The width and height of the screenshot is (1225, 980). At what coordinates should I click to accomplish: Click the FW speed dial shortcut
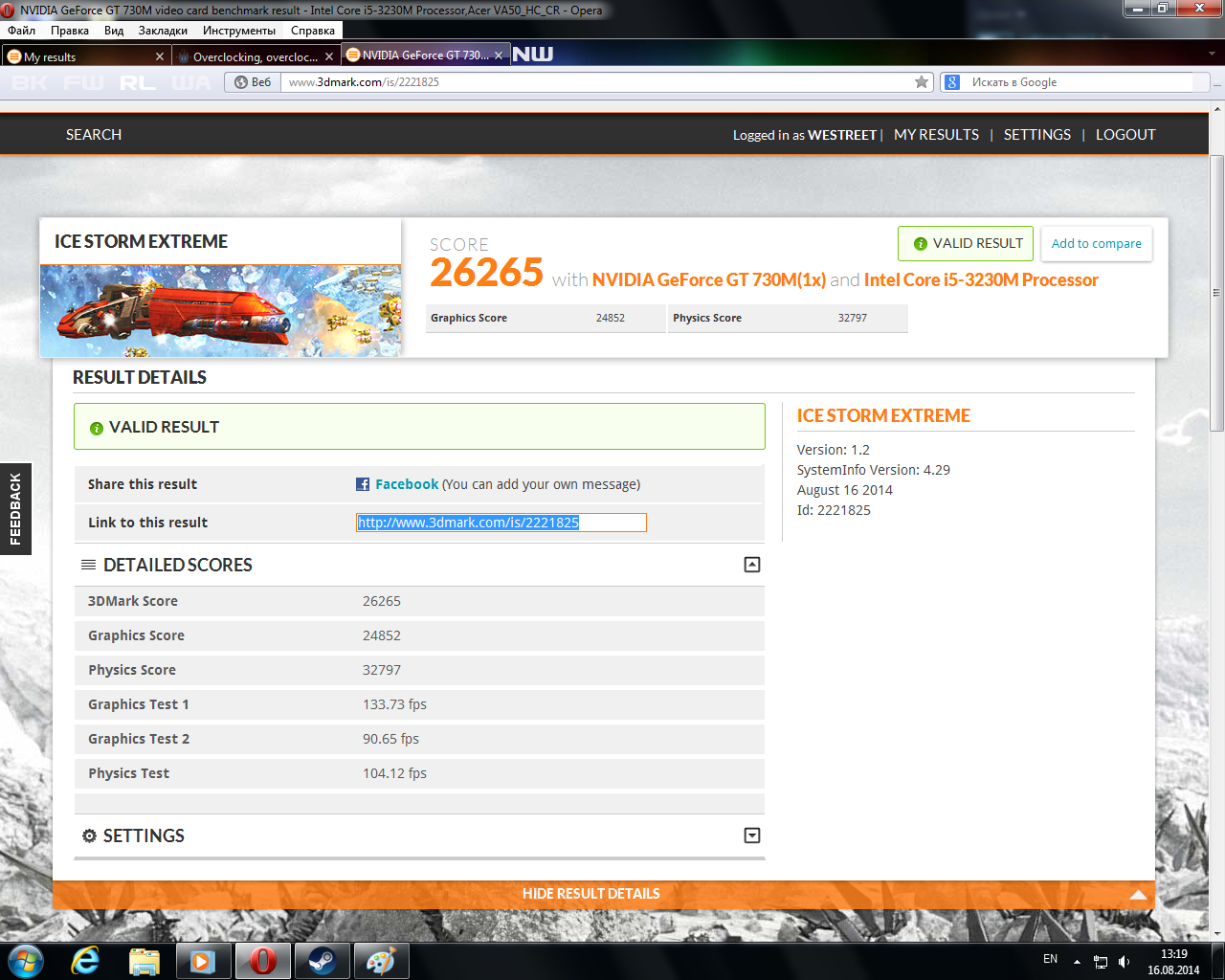tap(83, 82)
